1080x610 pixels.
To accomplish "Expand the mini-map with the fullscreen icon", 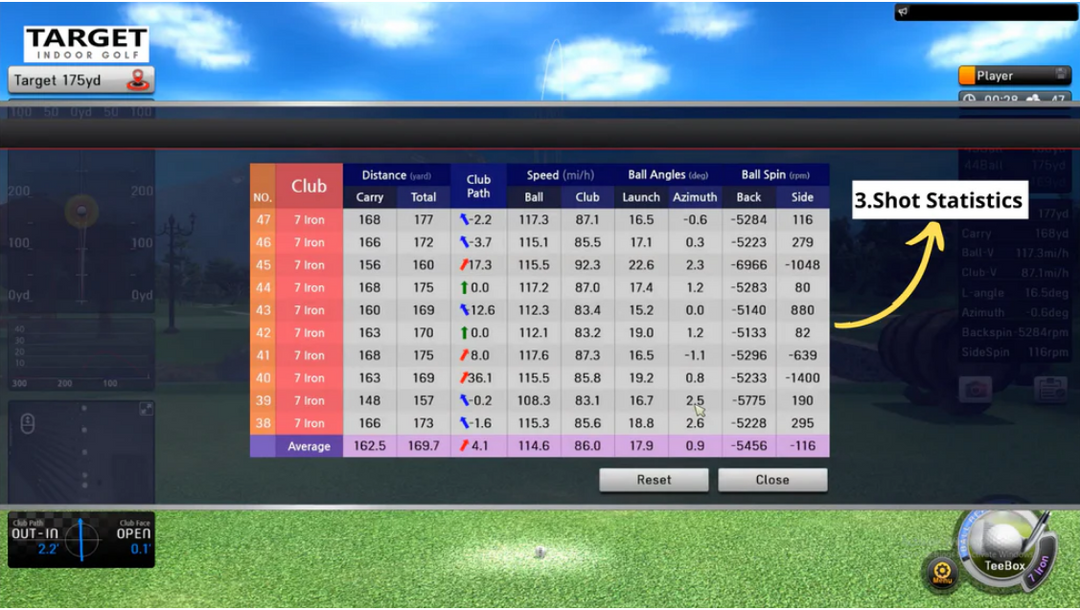I will 146,409.
